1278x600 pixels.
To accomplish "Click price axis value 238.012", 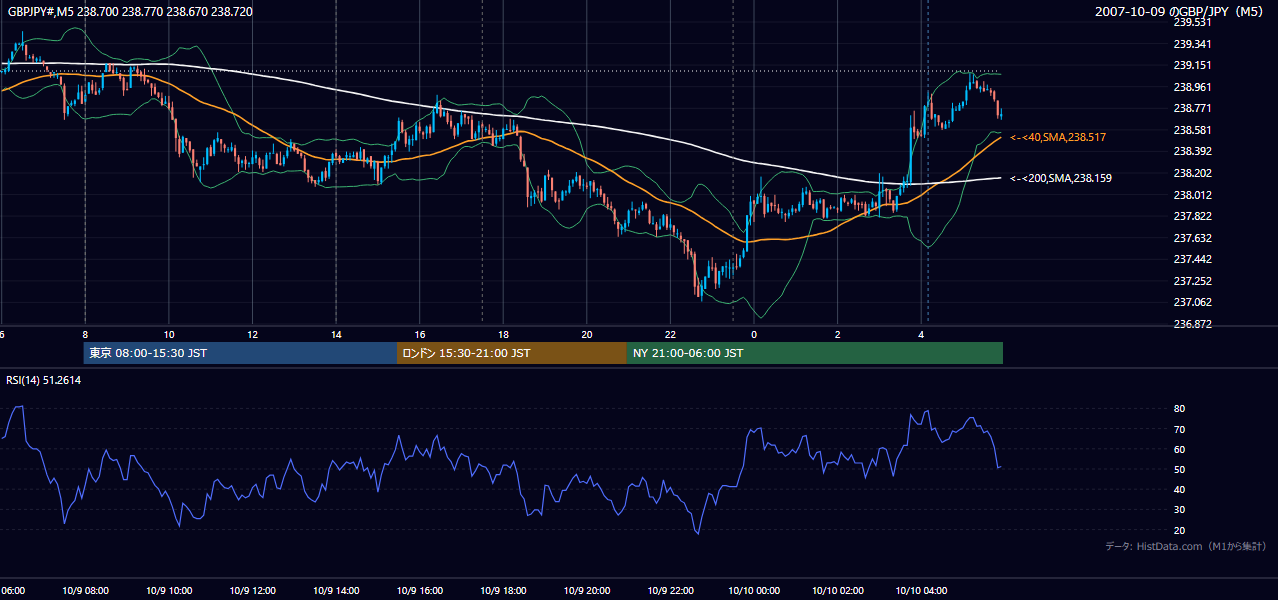I will click(x=1192, y=195).
